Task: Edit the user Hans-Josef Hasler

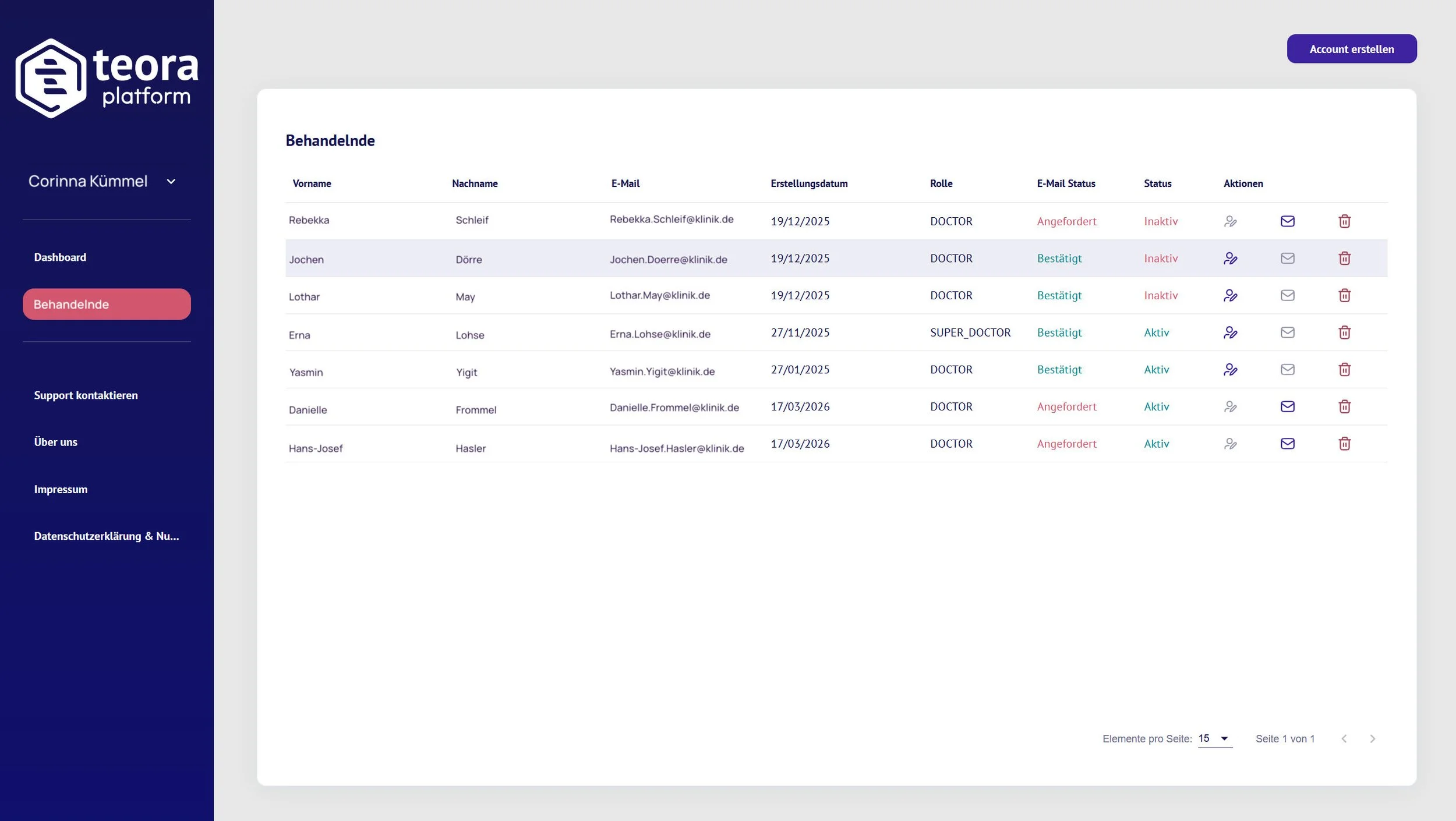Action: 1230,444
